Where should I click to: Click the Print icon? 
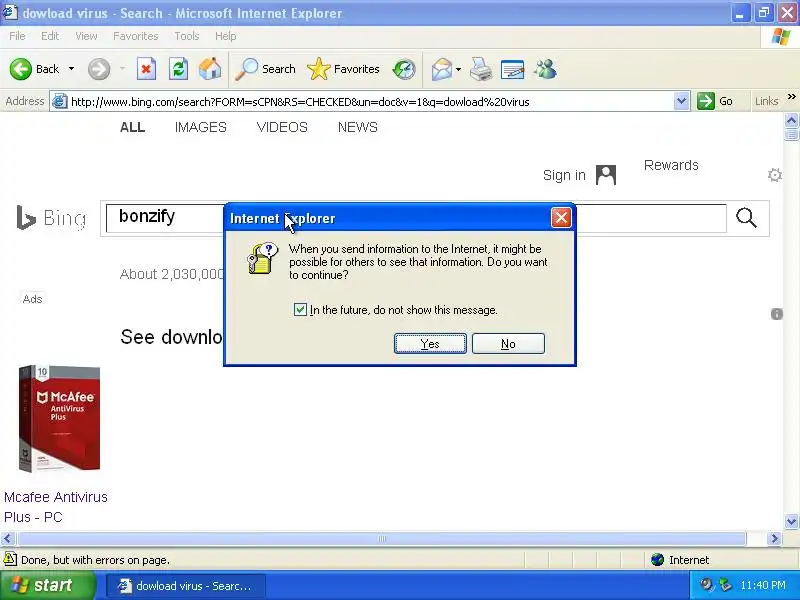481,69
